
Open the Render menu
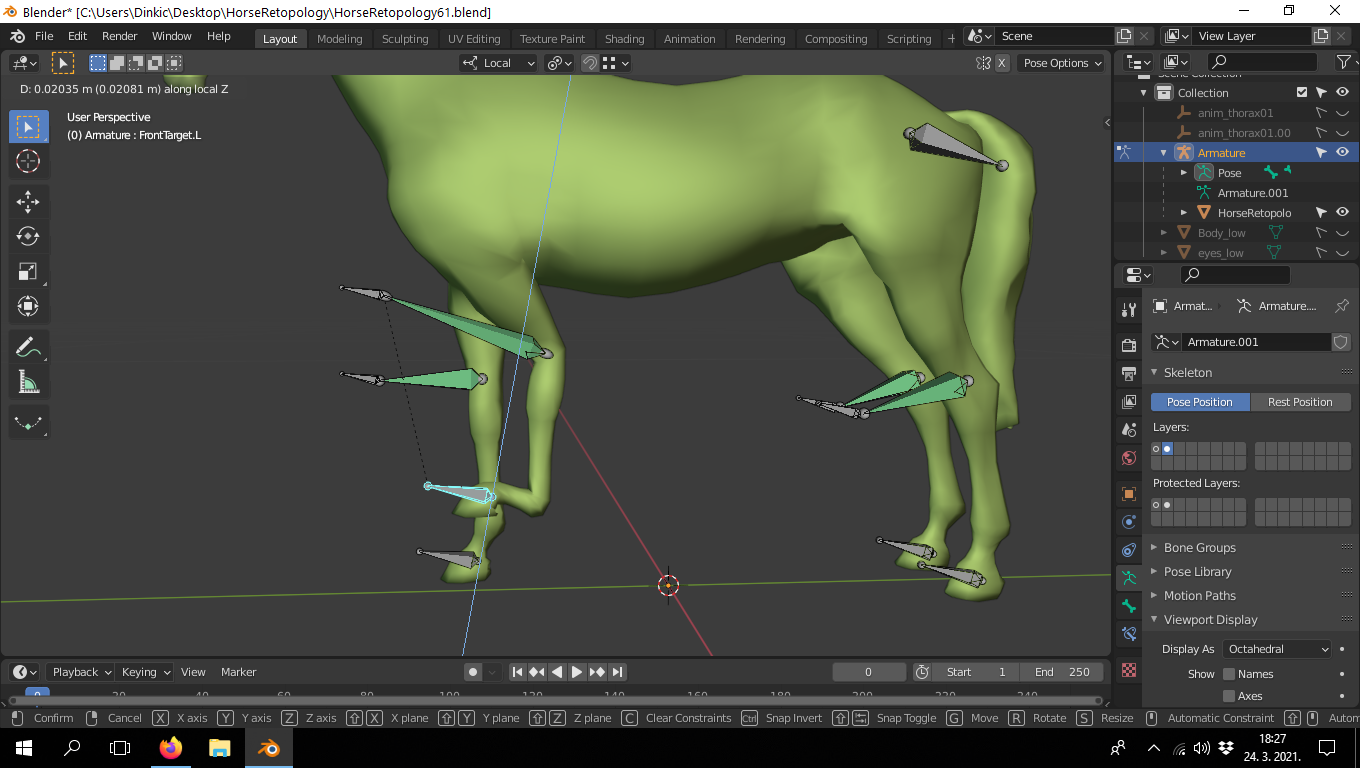(x=120, y=36)
